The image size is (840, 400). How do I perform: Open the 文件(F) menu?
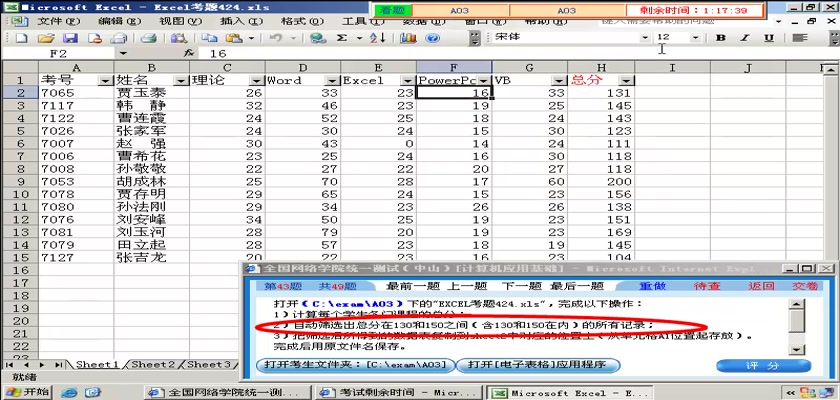pos(58,21)
